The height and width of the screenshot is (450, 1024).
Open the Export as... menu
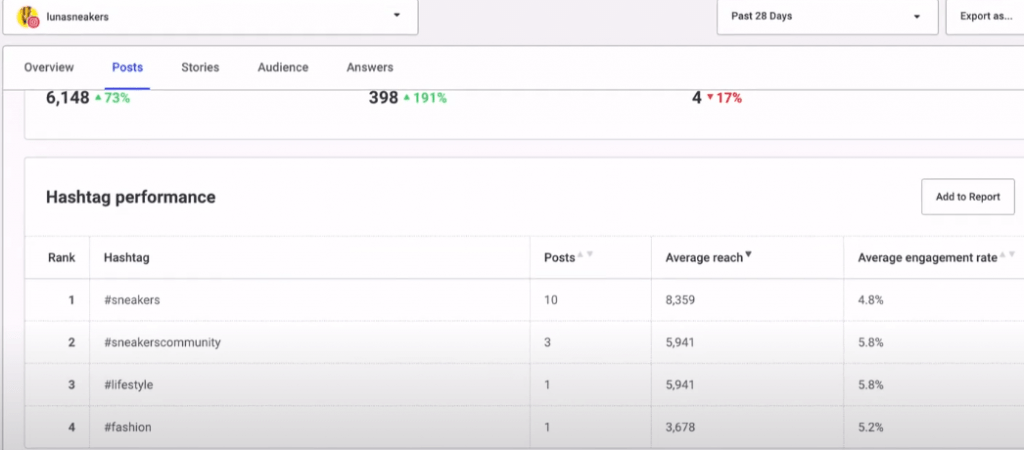(985, 16)
